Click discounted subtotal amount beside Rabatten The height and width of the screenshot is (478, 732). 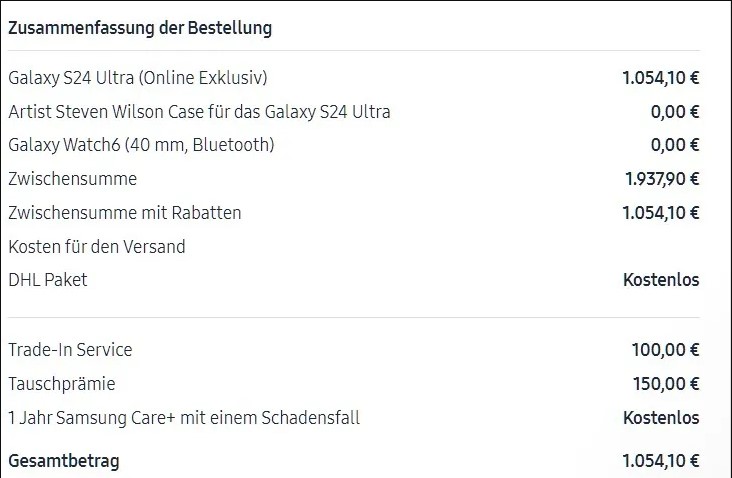click(661, 213)
